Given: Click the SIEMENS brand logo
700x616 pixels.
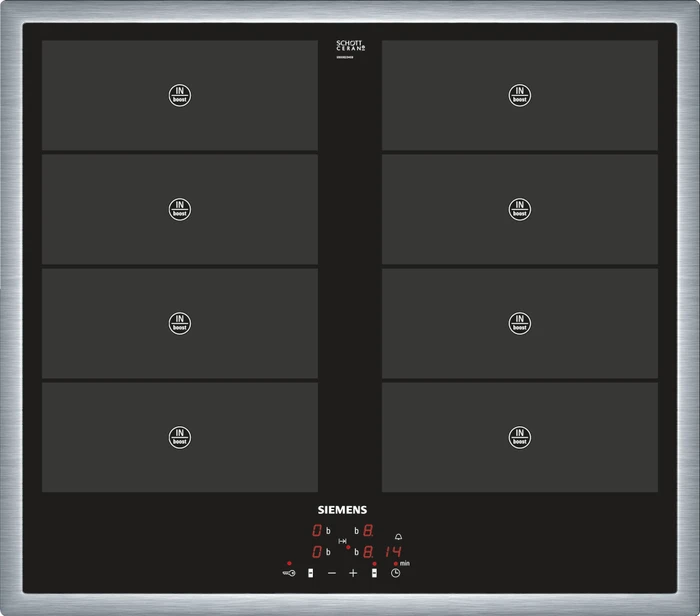Looking at the screenshot, I should point(342,510).
